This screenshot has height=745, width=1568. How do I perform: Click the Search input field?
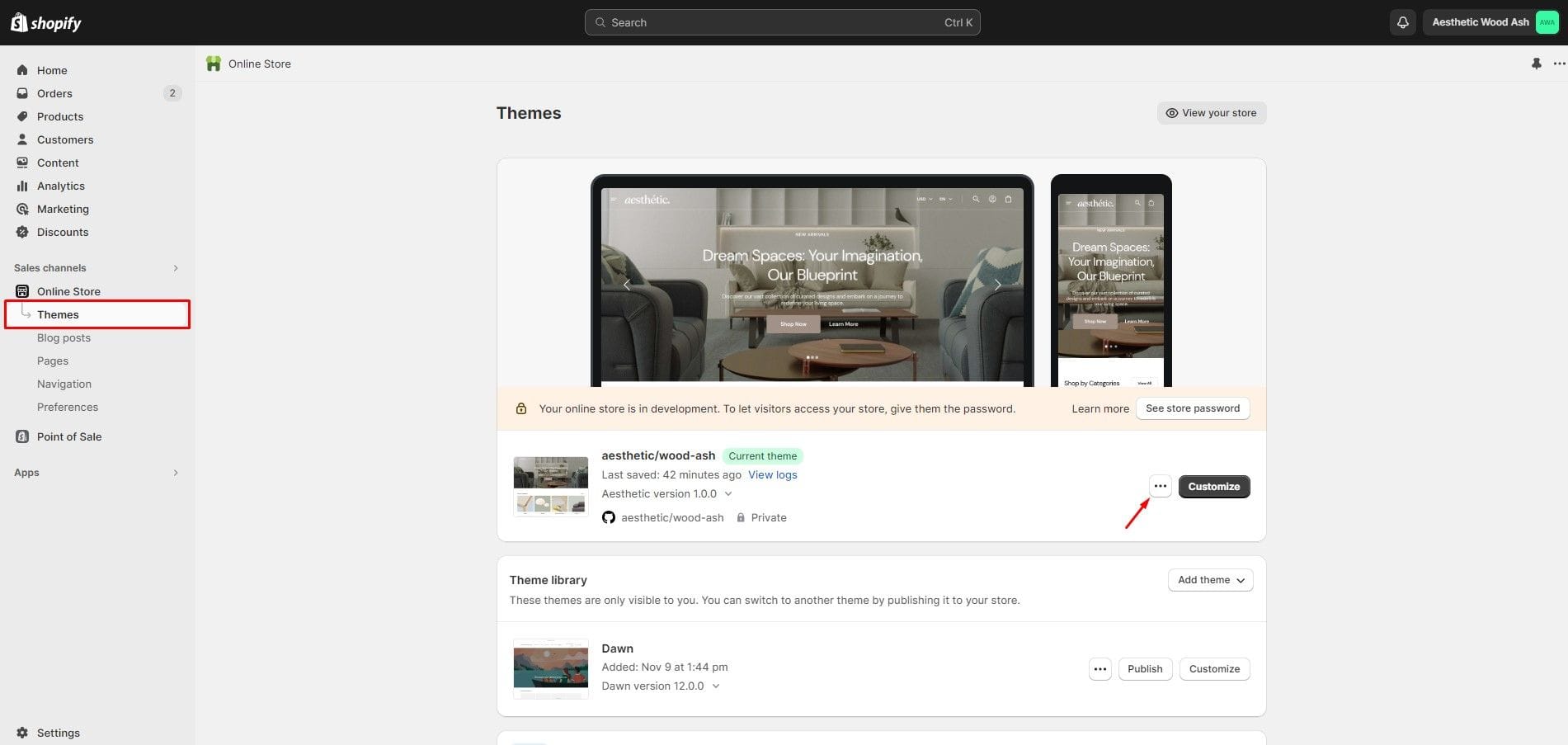[781, 22]
